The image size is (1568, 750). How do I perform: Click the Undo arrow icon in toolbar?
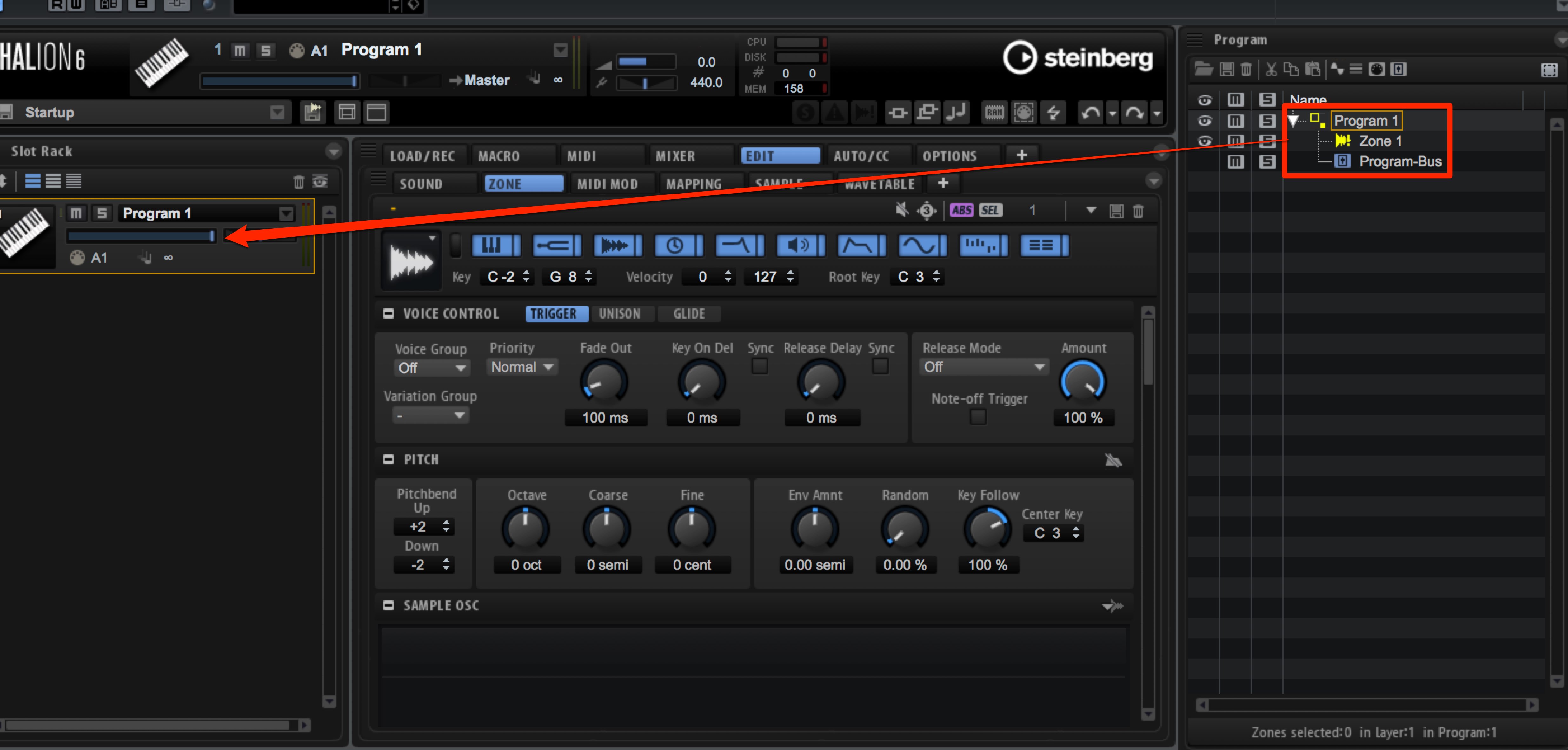(x=1090, y=113)
